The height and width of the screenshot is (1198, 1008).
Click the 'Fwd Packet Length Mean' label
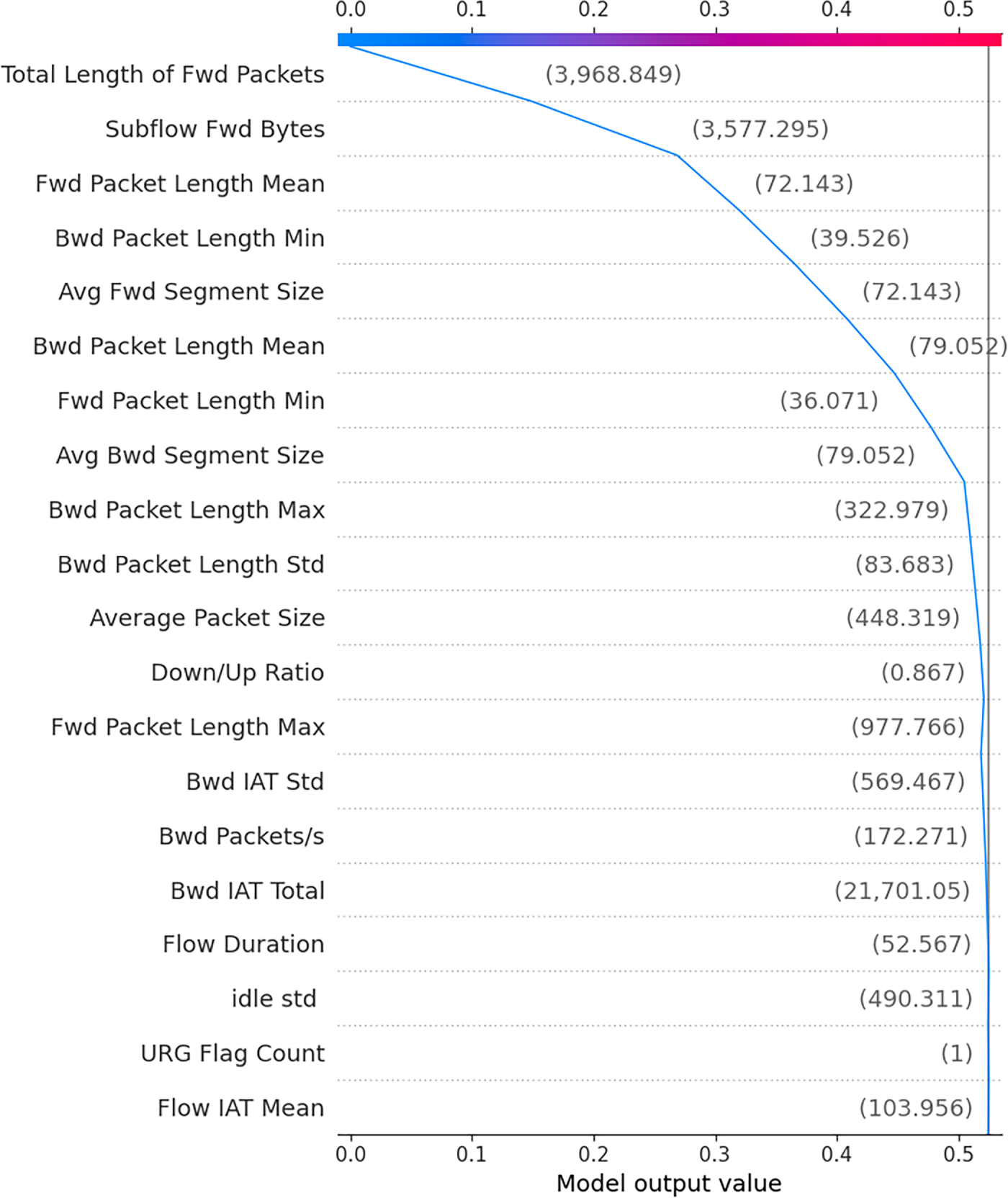coord(180,184)
